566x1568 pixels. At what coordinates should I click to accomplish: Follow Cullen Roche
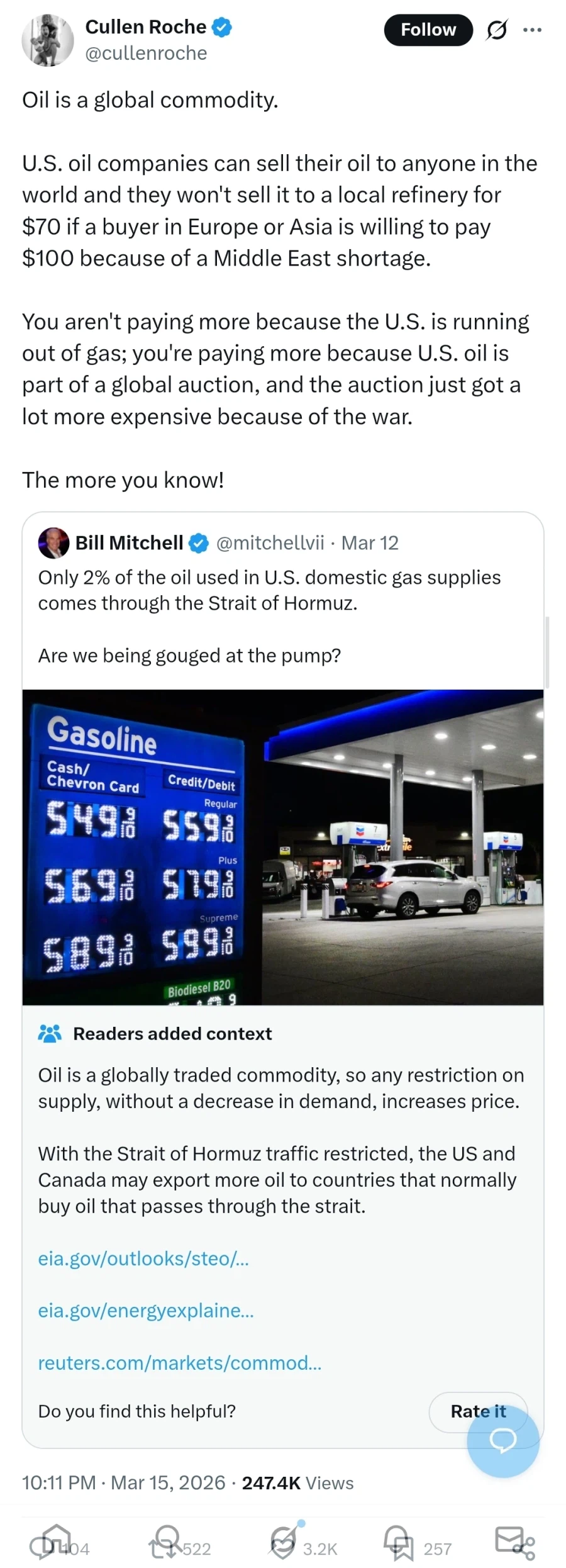point(428,30)
